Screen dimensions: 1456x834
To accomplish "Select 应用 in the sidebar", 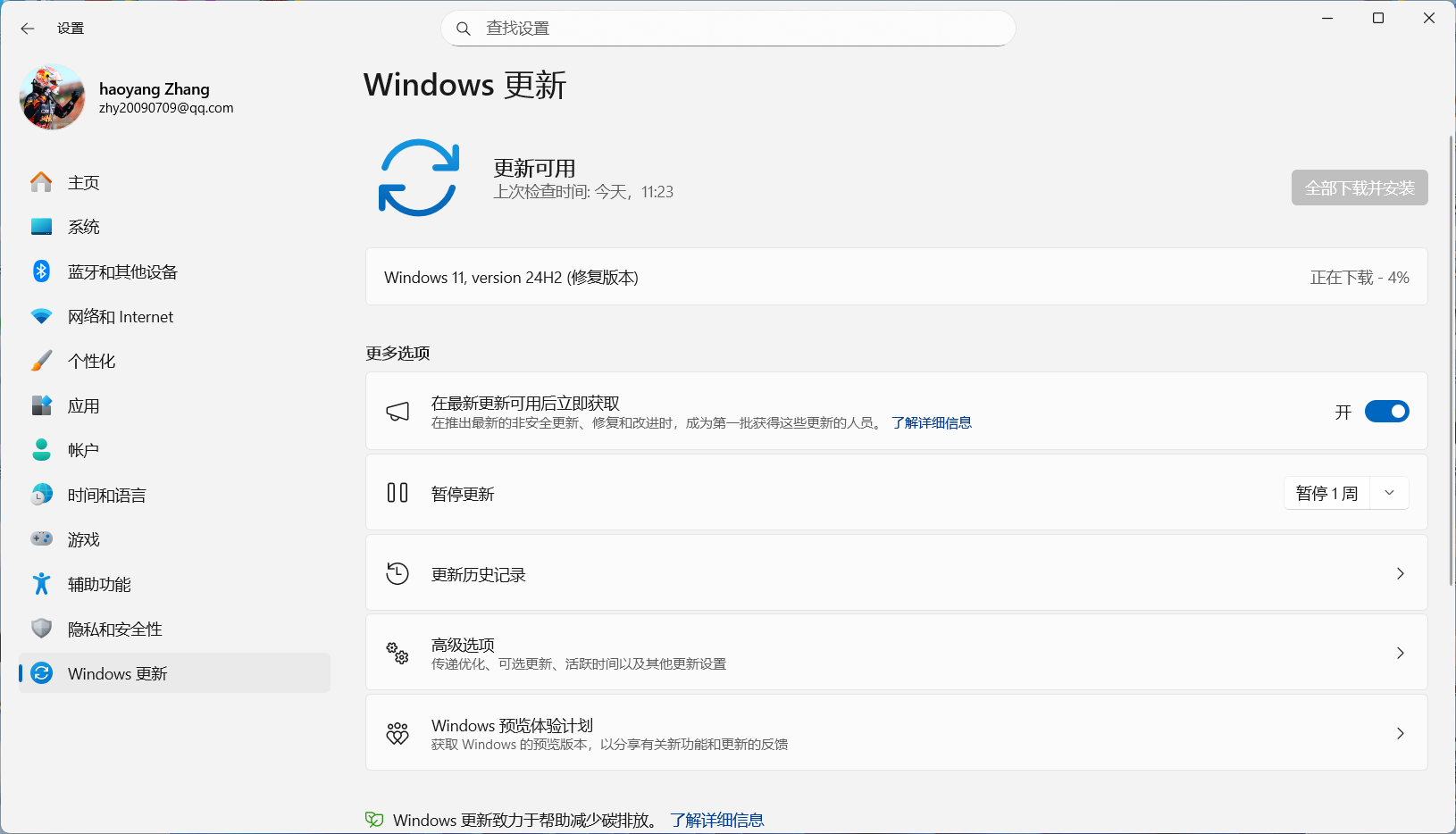I will 174,405.
